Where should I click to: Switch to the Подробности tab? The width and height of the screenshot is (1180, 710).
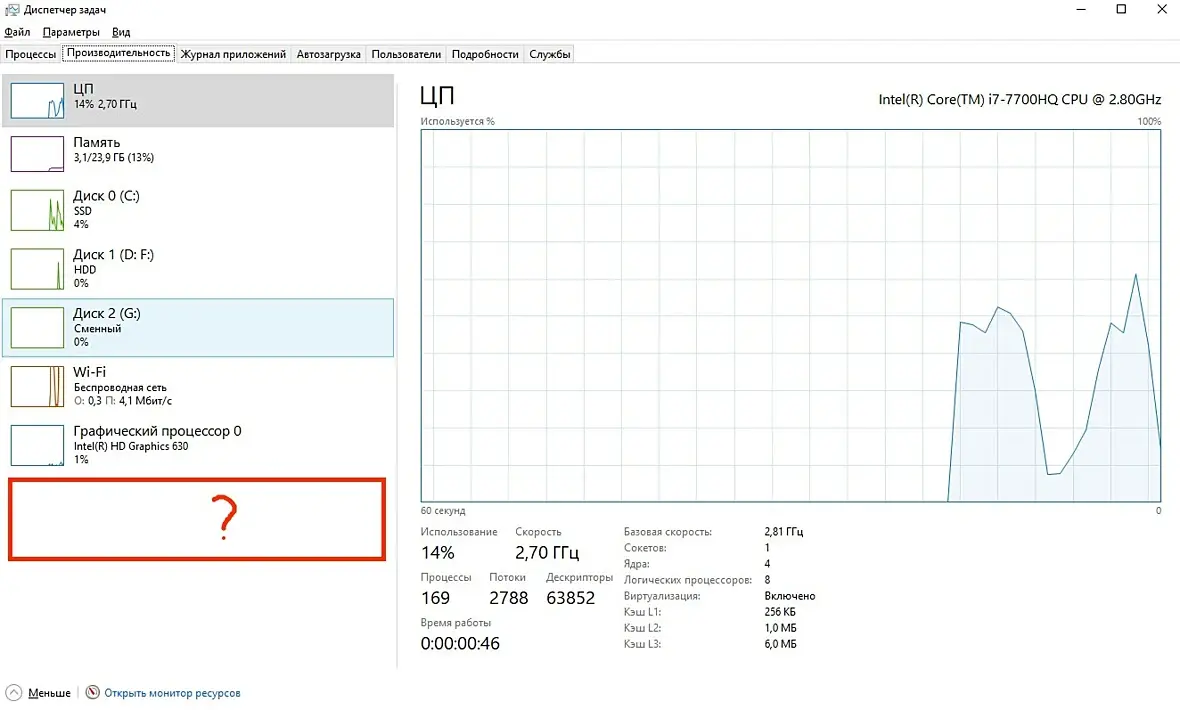pos(485,54)
